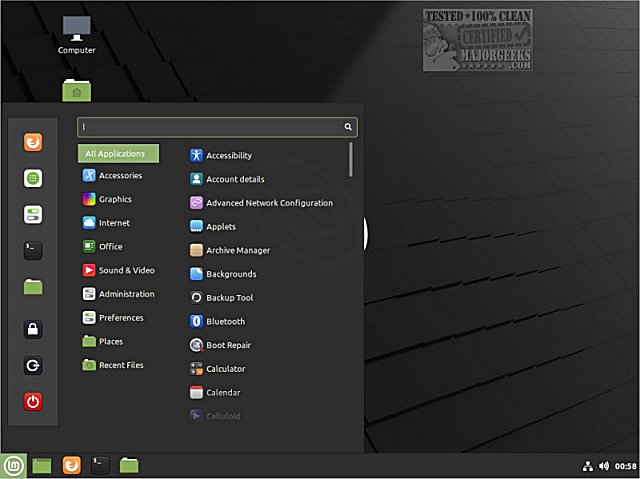The height and width of the screenshot is (479, 640).
Task: Open the volume control in the system tray
Action: point(604,466)
